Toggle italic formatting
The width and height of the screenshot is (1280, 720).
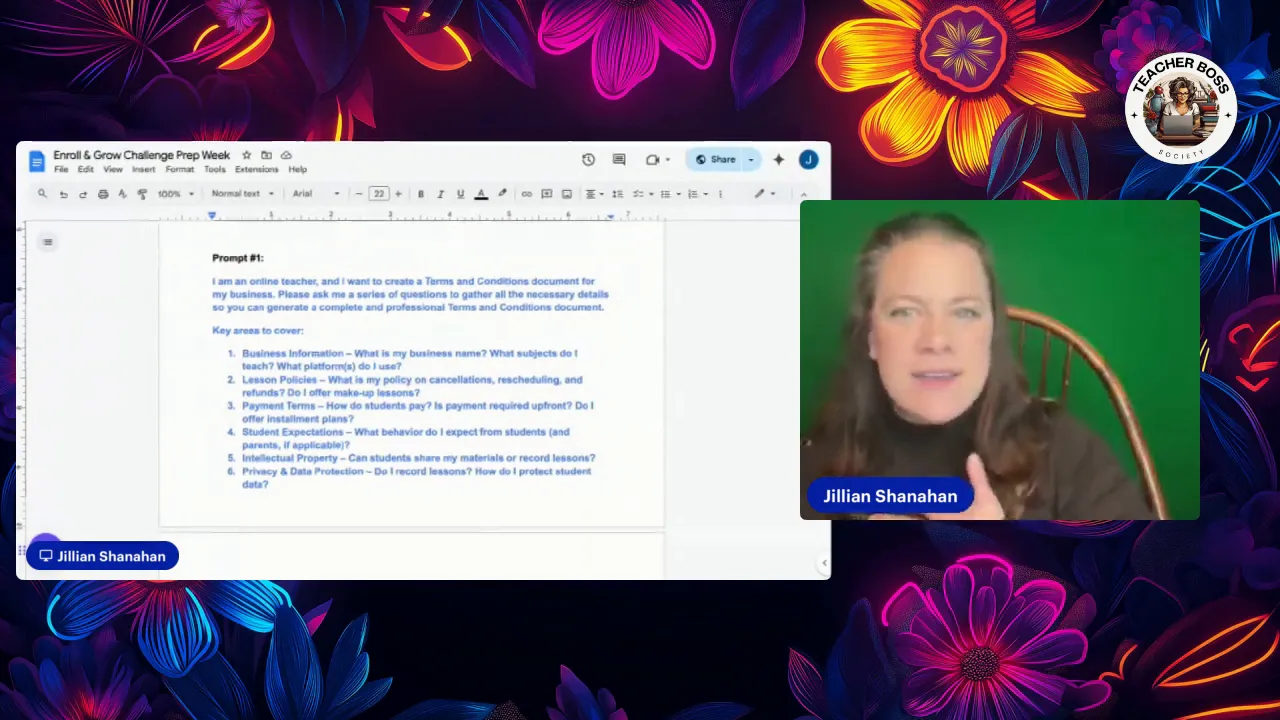pyautogui.click(x=441, y=194)
